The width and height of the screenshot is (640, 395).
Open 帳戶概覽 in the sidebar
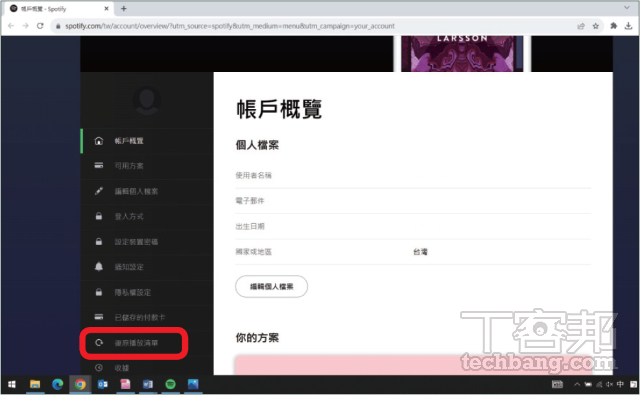tap(147, 141)
